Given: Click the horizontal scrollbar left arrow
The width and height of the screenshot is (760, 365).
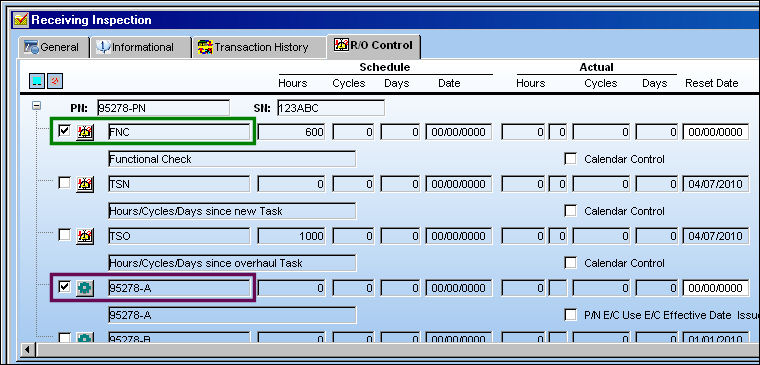Looking at the screenshot, I should point(27,349).
